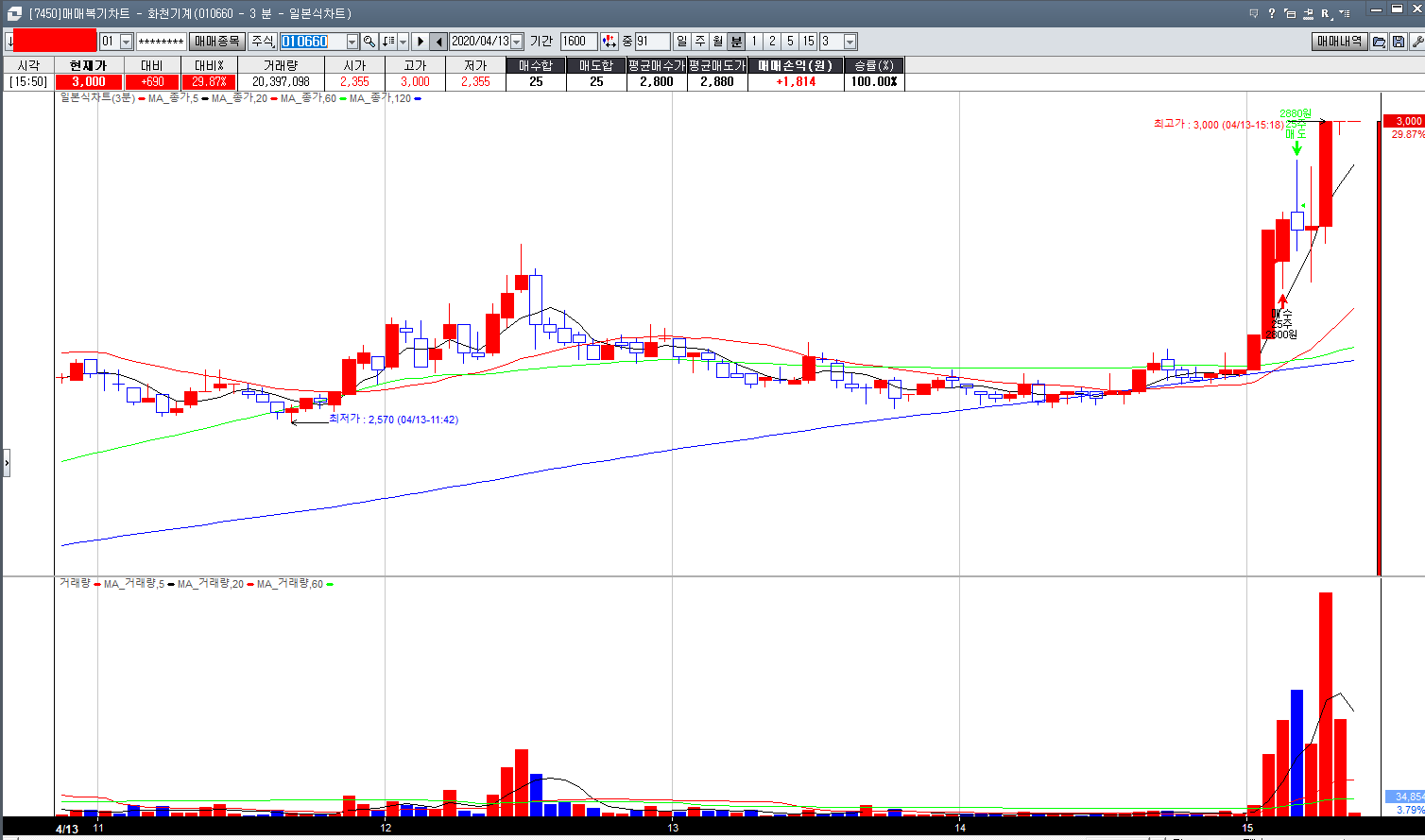Image resolution: width=1425 pixels, height=840 pixels.
Task: Click the [15:50] time cell
Action: point(28,82)
